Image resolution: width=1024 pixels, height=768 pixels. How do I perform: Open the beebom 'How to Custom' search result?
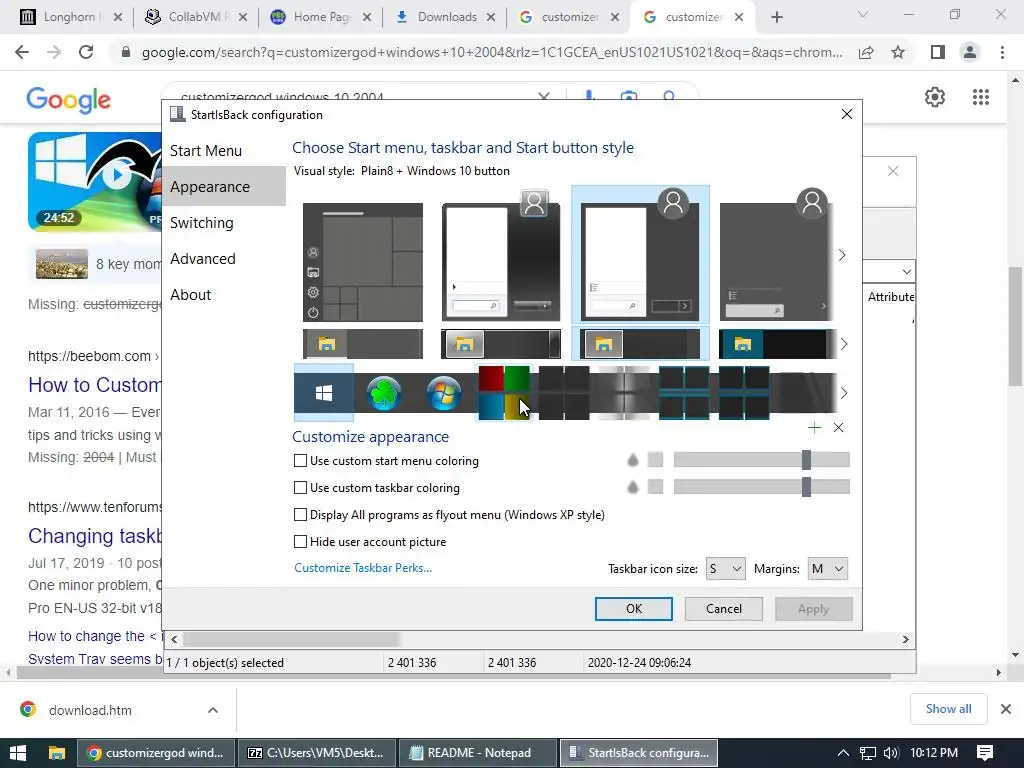pyautogui.click(x=95, y=385)
